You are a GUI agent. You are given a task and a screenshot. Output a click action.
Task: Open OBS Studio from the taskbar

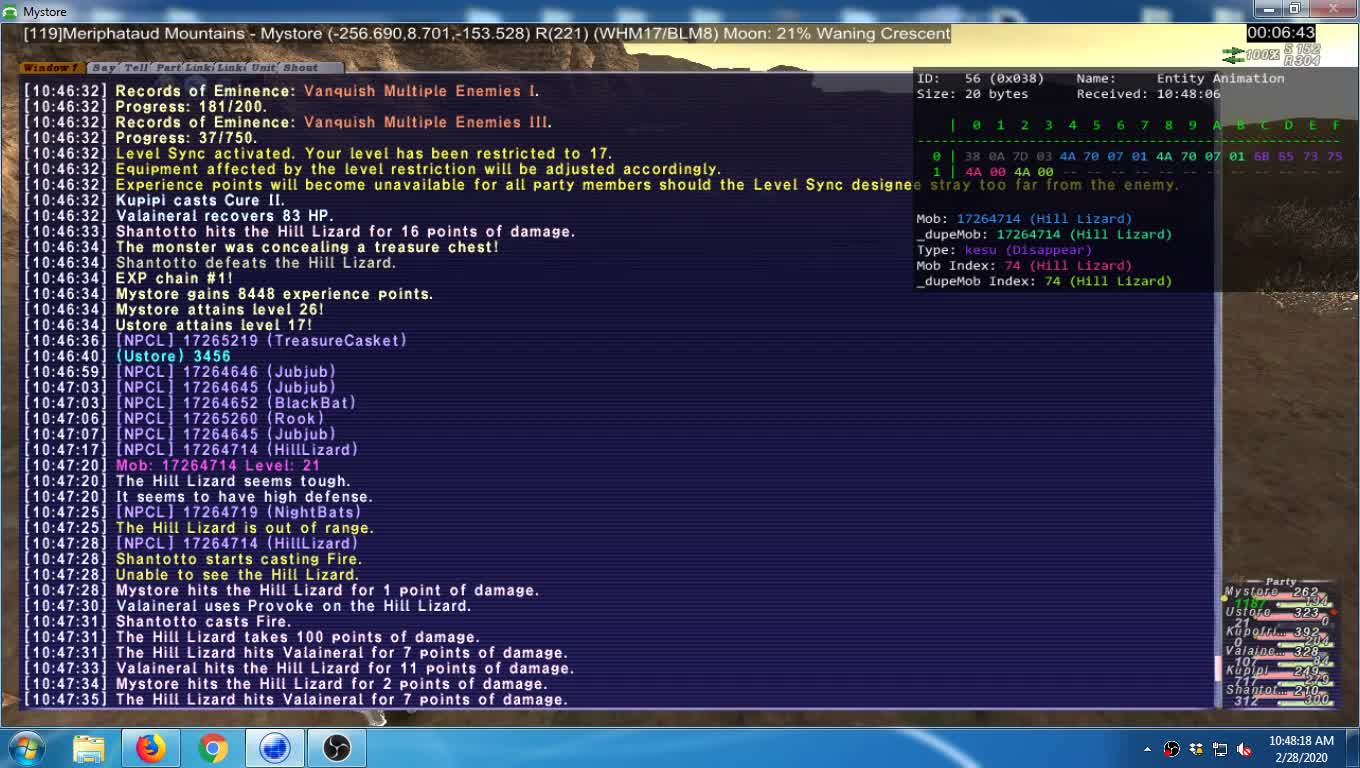(x=336, y=748)
